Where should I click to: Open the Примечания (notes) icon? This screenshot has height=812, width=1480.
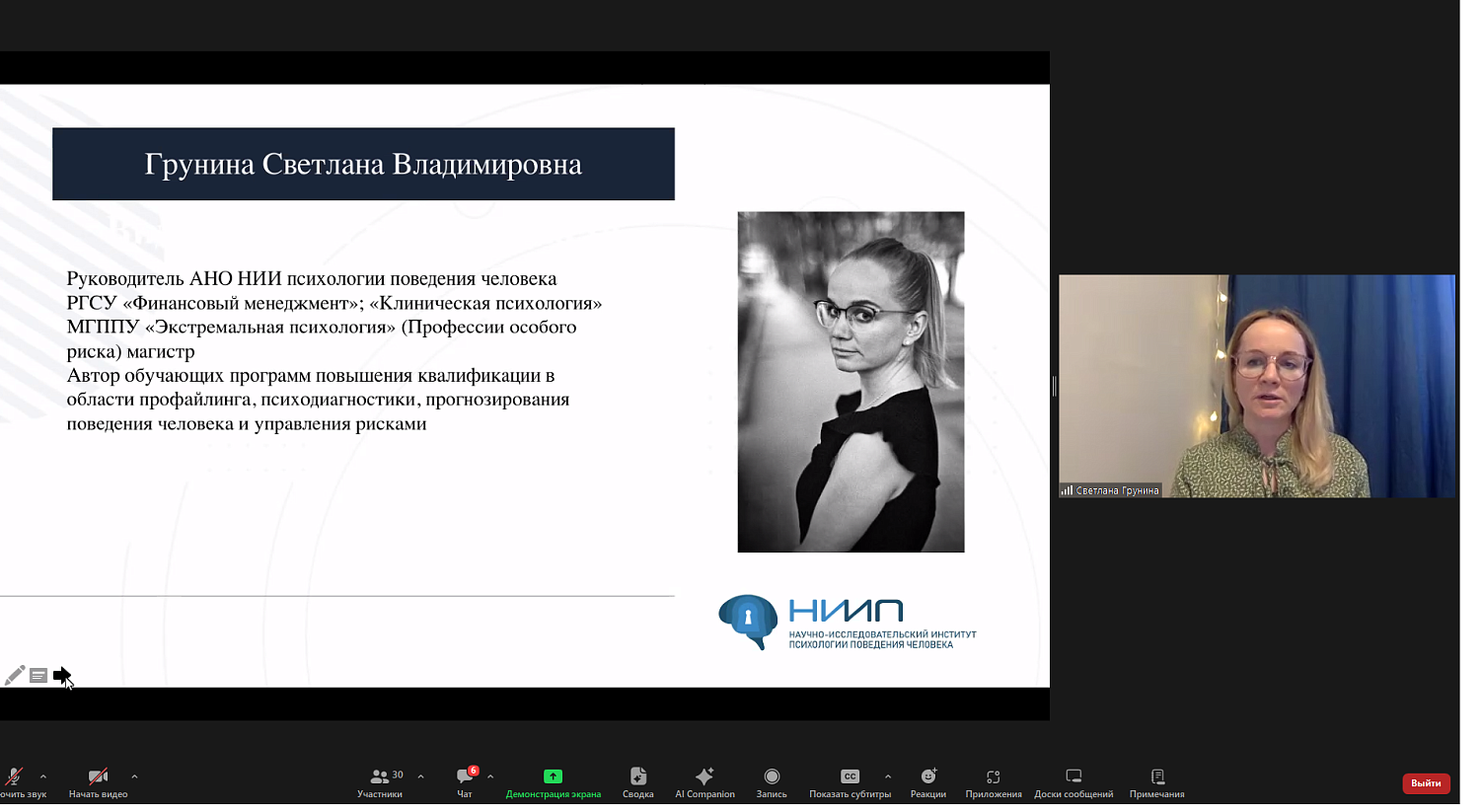[1154, 780]
